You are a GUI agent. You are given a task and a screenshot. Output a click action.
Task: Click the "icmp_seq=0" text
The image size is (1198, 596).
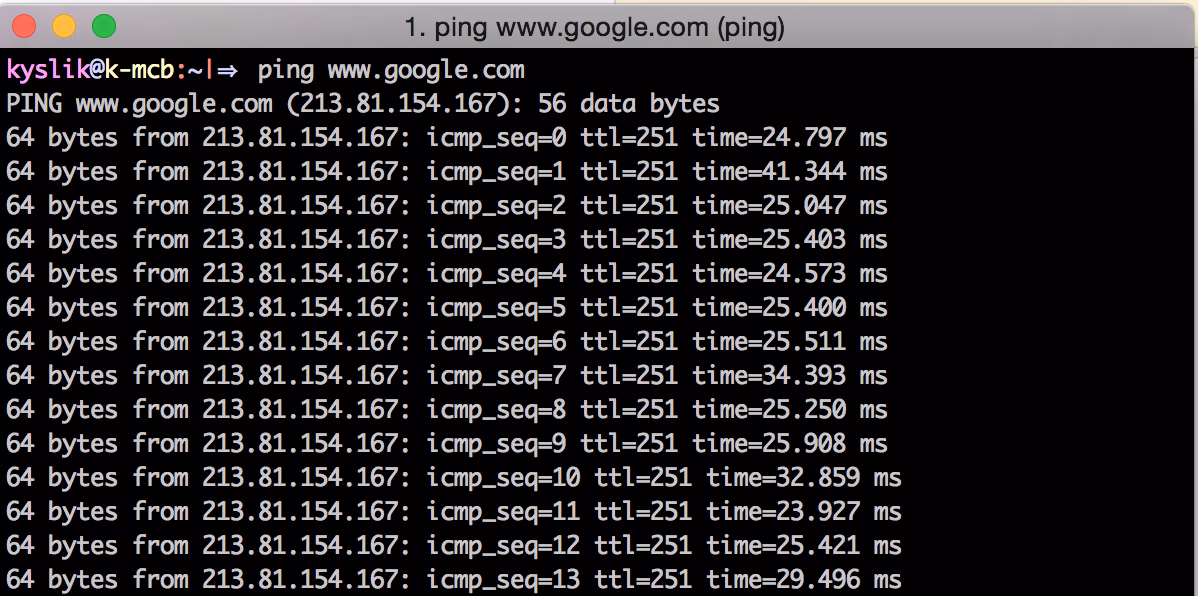coord(496,138)
